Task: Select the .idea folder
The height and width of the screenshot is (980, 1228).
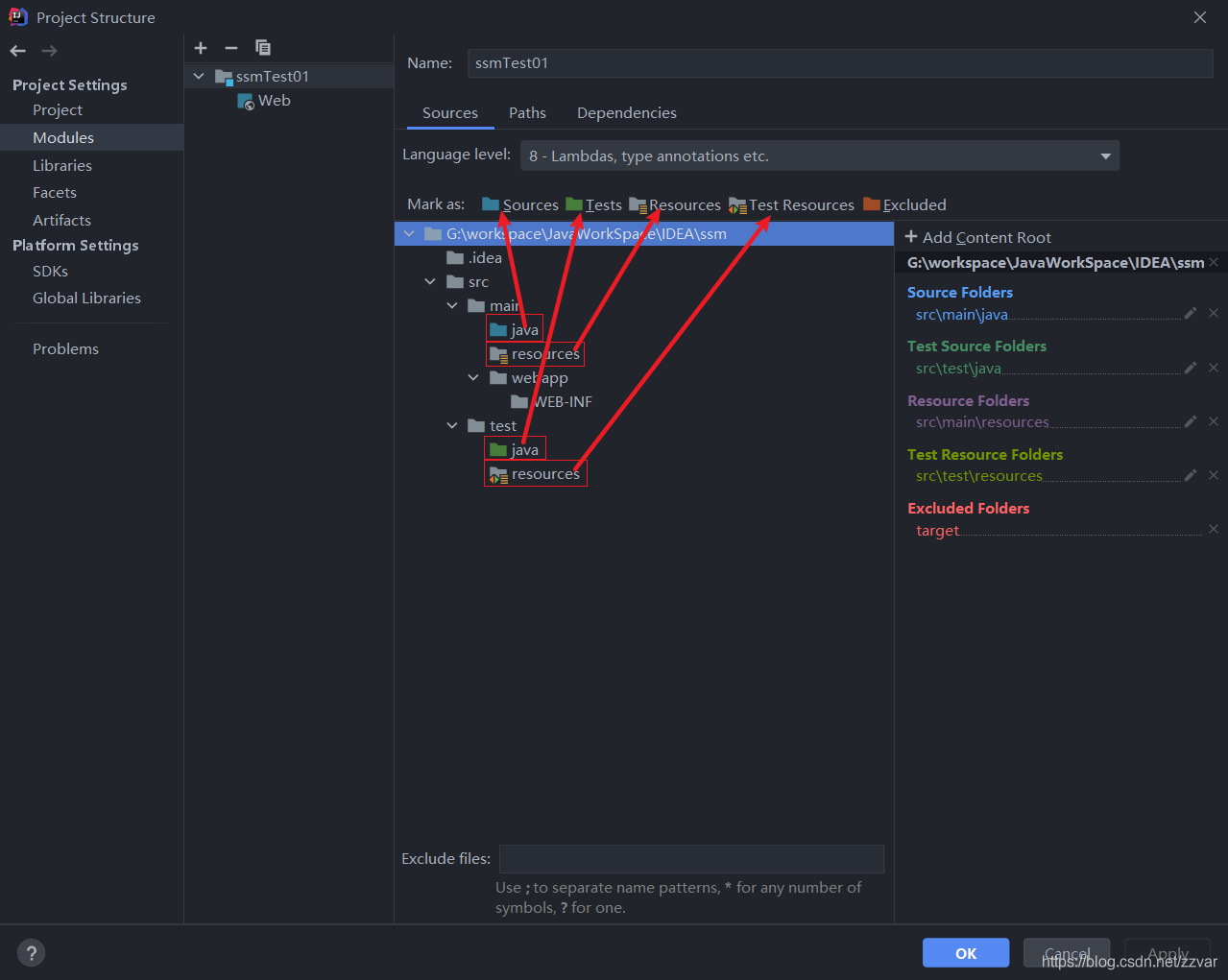Action: pyautogui.click(x=474, y=258)
